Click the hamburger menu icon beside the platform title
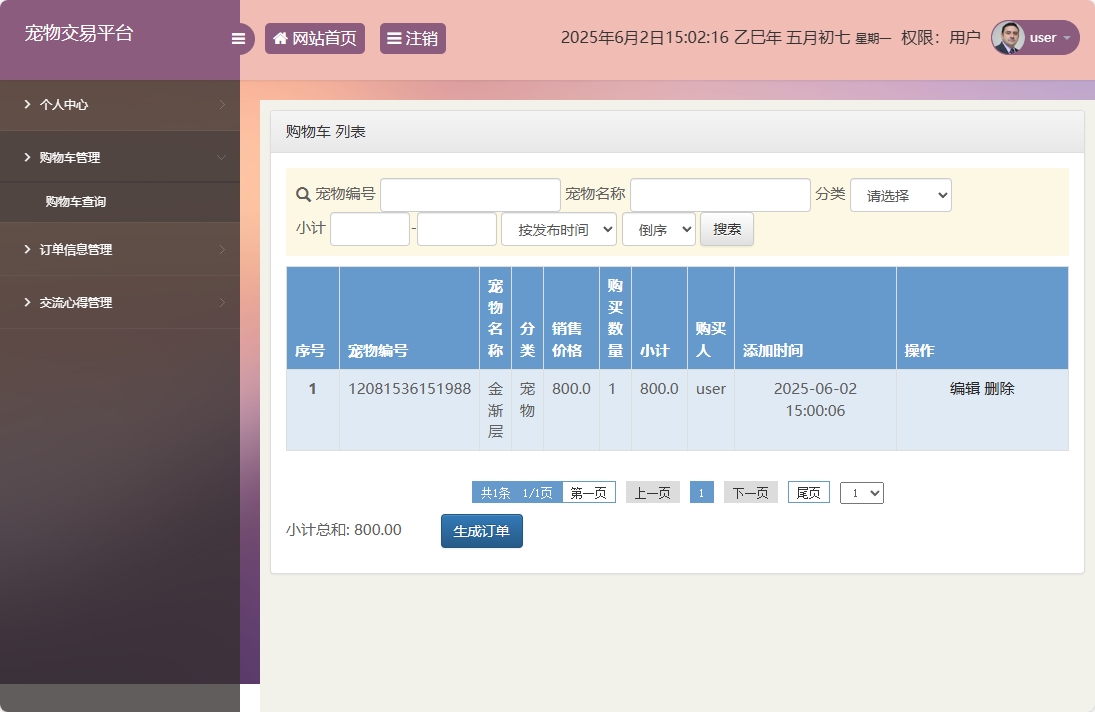The width and height of the screenshot is (1095, 712). [x=238, y=38]
